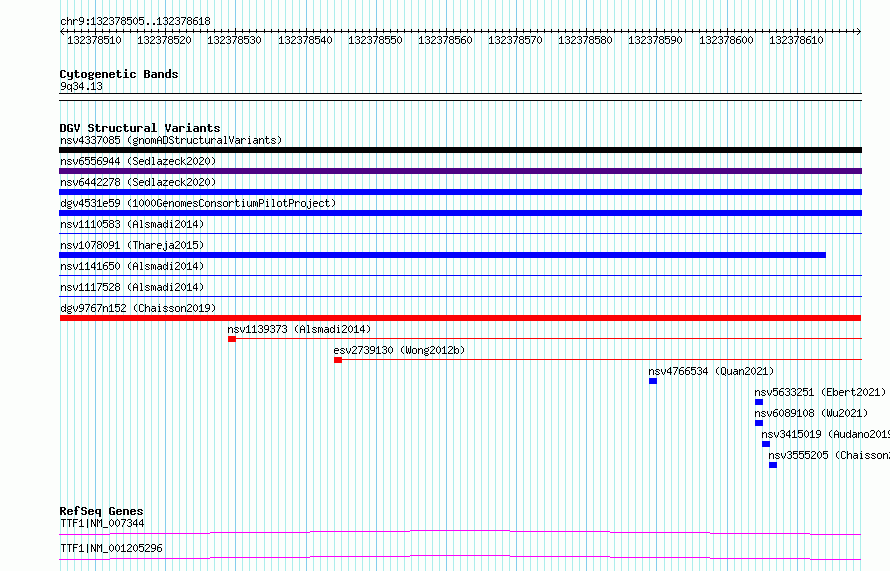The height and width of the screenshot is (571, 890).
Task: Click nsv1139373 (Alsmadi2014) variant label
Action: tap(299, 329)
